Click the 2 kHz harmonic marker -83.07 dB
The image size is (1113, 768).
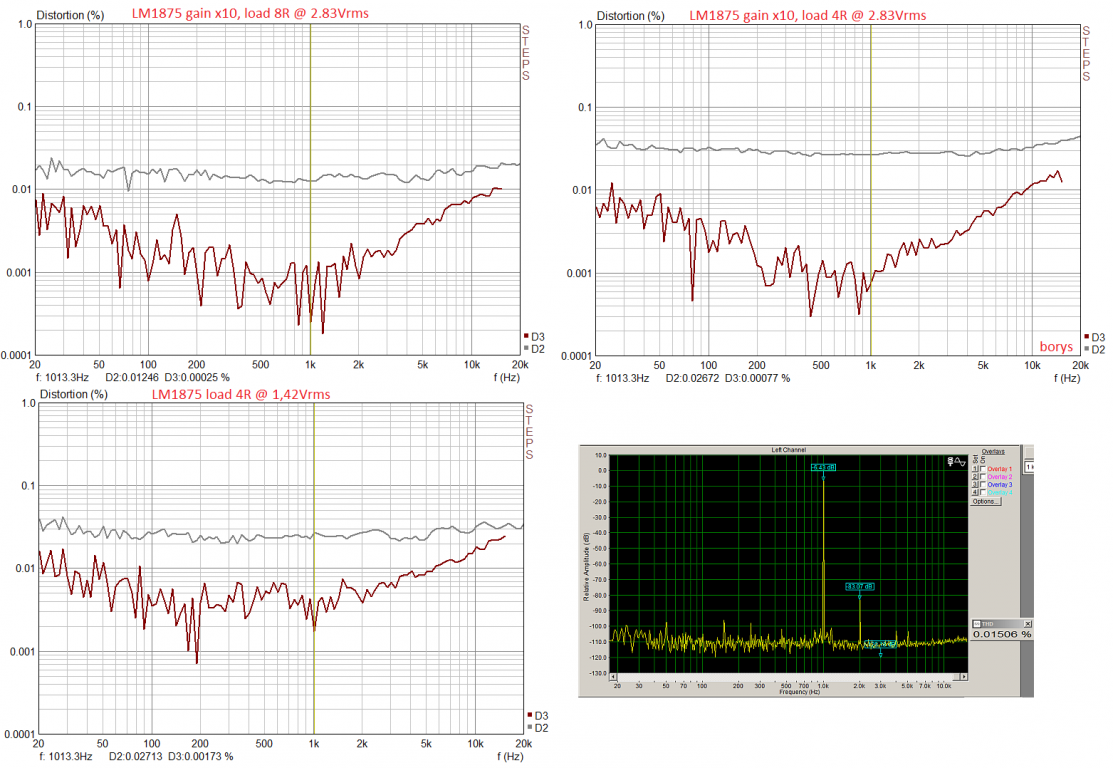tap(860, 586)
